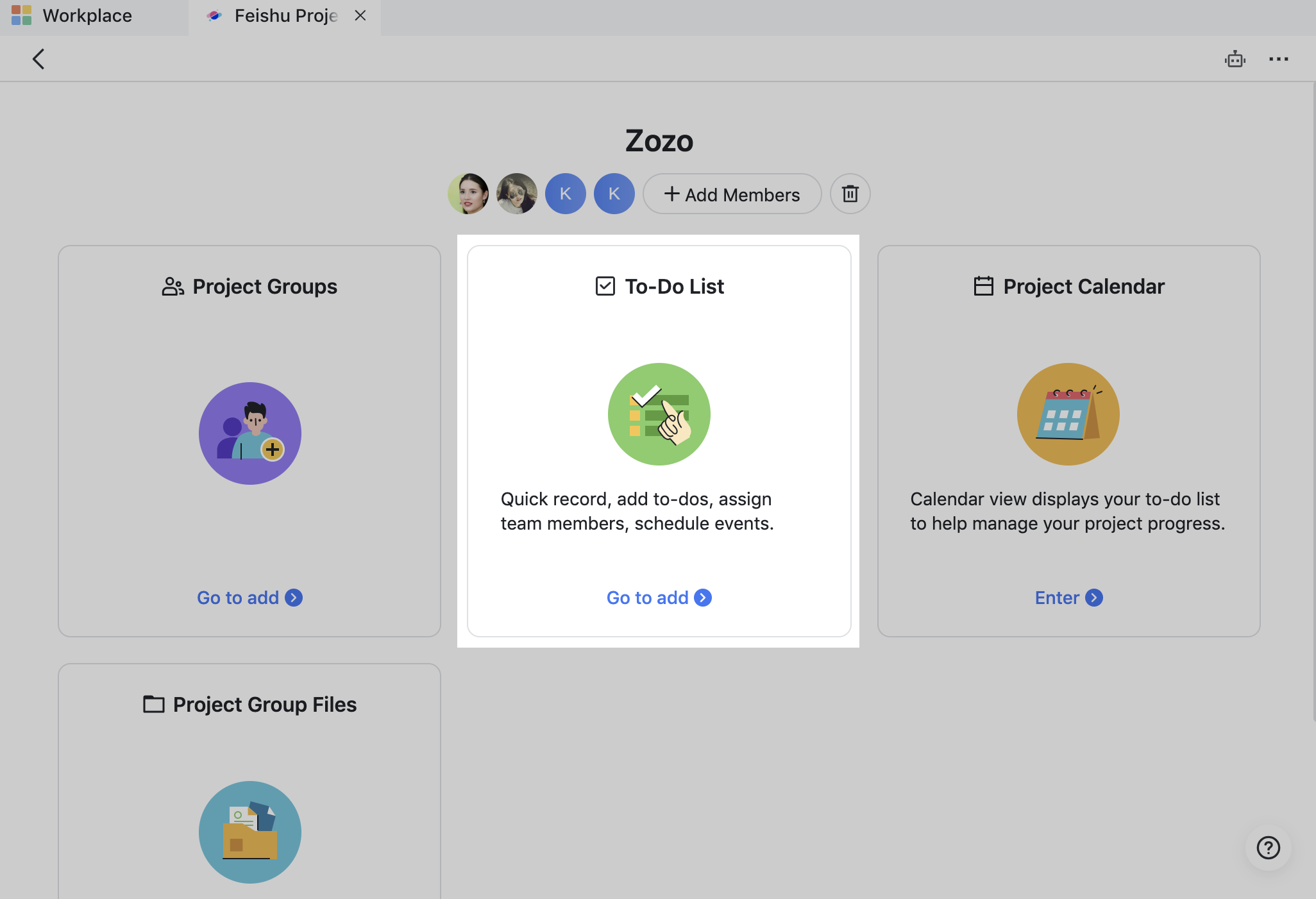Click the Project Groups heading
This screenshot has height=899, width=1316.
point(265,287)
